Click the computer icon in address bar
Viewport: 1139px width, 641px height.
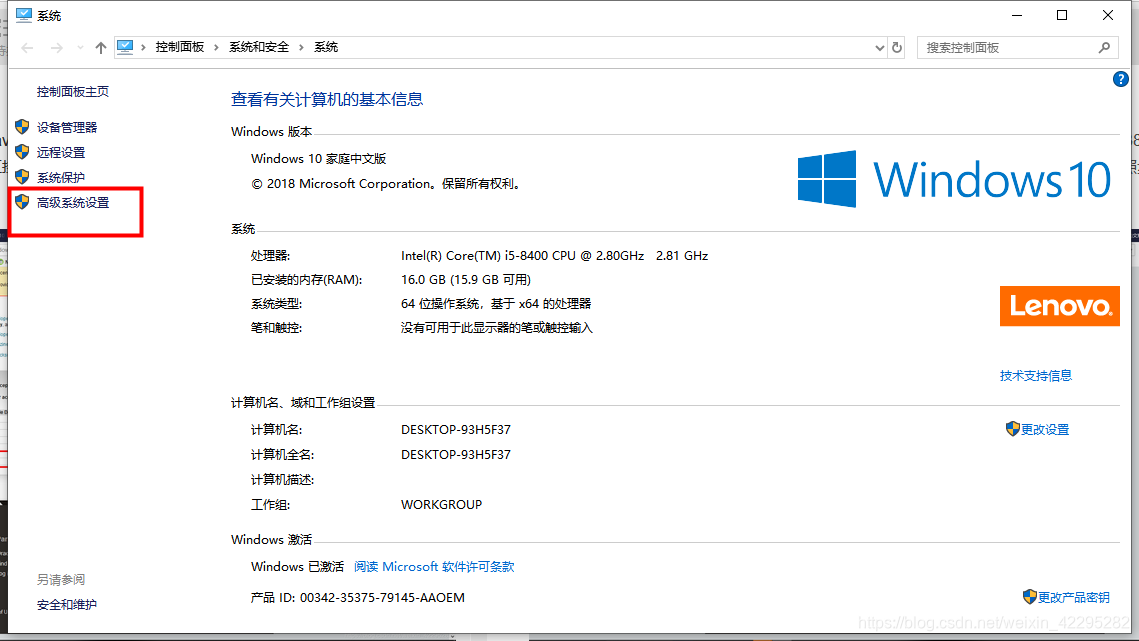tap(125, 47)
